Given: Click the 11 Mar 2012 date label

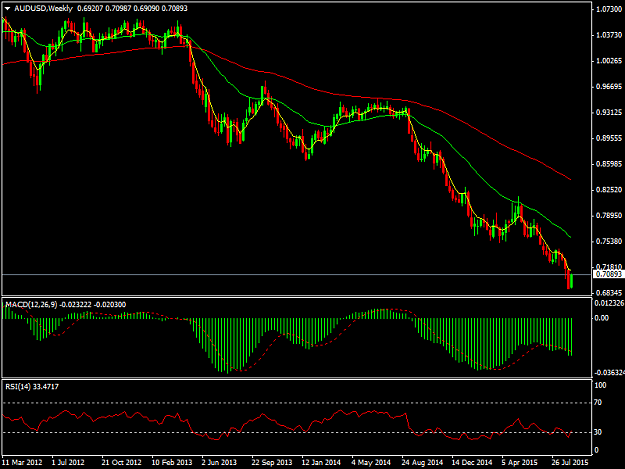Looking at the screenshot, I should pos(22,463).
